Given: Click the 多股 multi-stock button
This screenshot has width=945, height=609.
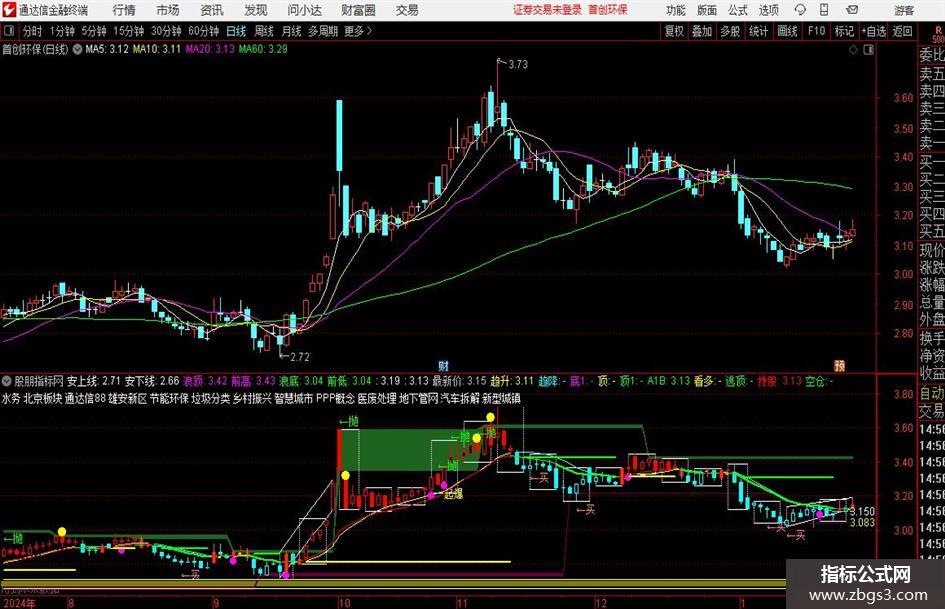Looking at the screenshot, I should coord(730,31).
